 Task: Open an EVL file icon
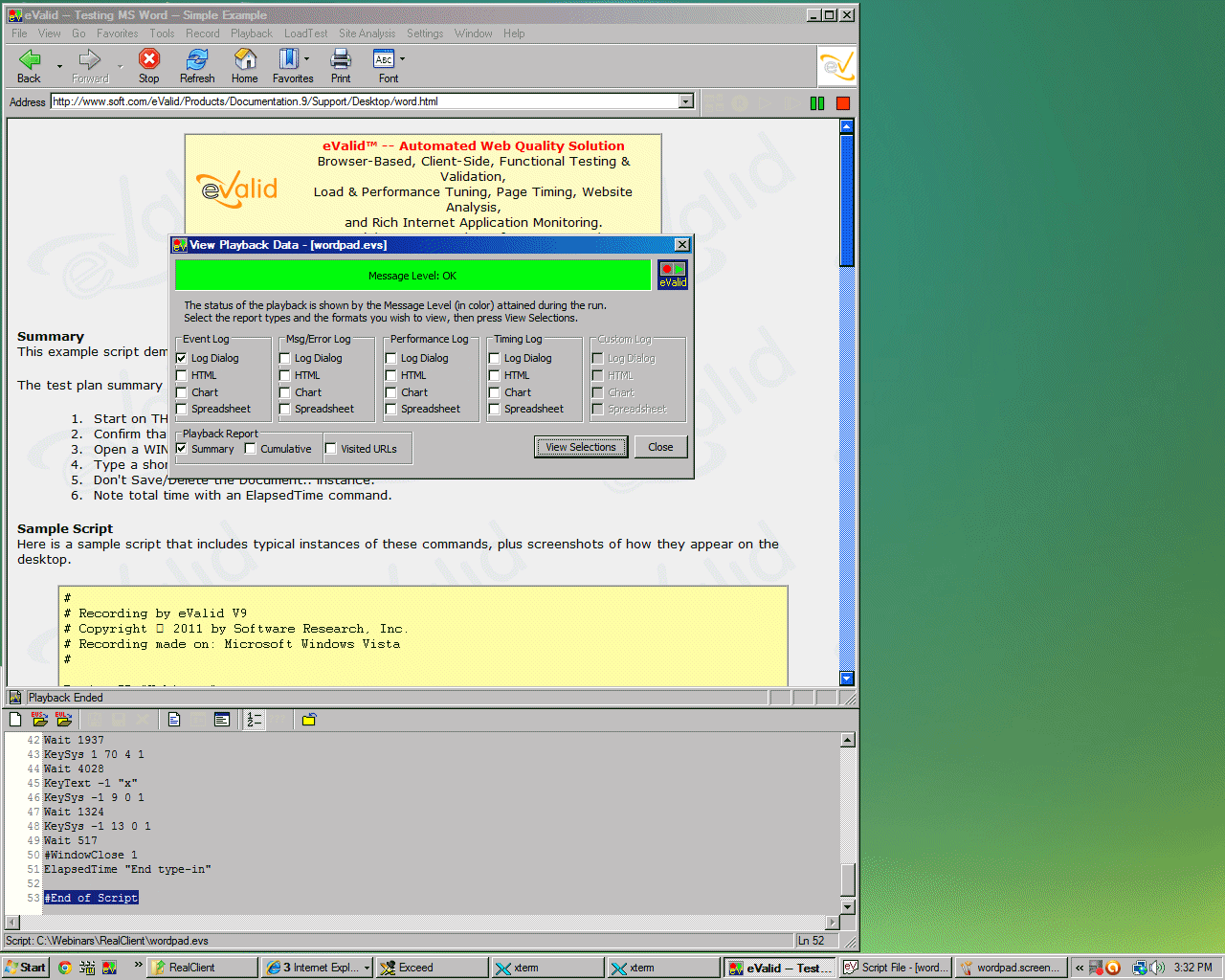click(x=63, y=720)
